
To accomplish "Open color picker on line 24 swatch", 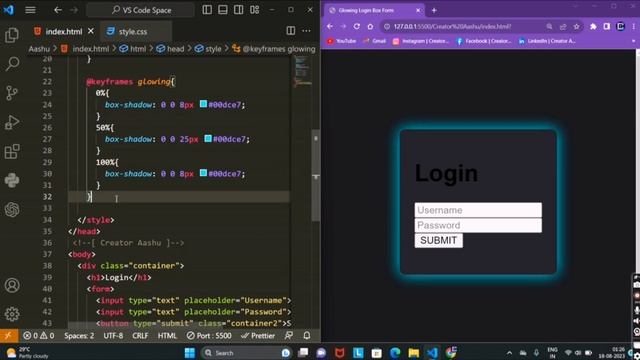I will tap(203, 104).
